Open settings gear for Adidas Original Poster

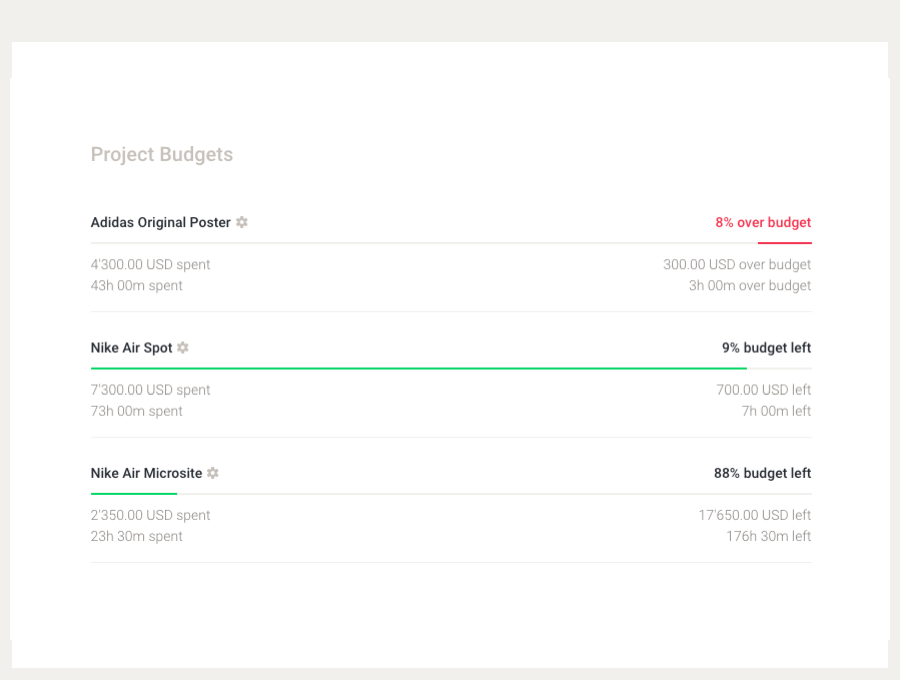[240, 222]
